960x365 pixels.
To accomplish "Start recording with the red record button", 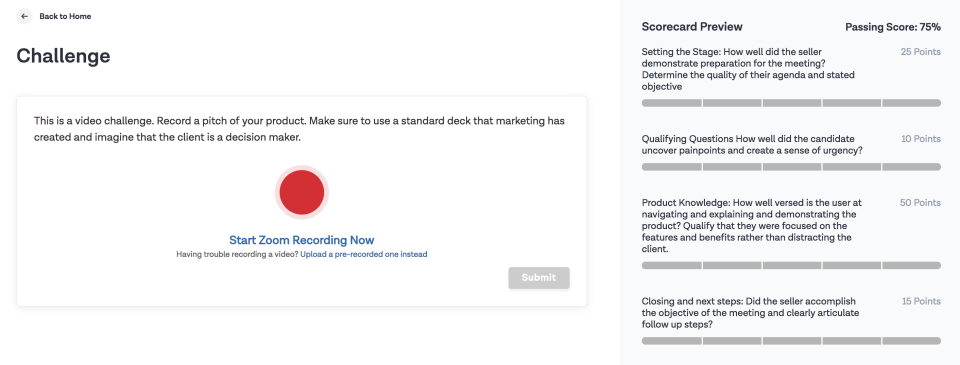I will (302, 192).
